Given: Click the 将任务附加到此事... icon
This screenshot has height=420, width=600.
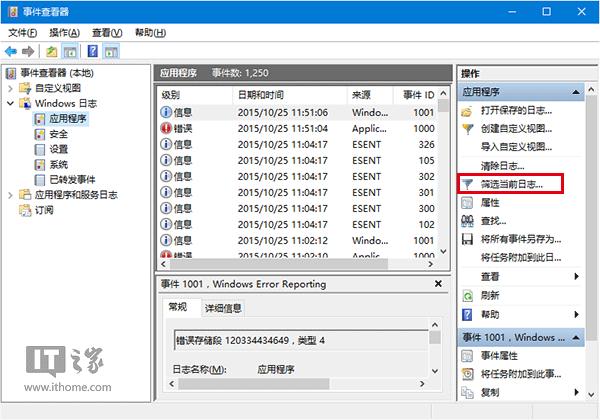Looking at the screenshot, I should point(467,374).
